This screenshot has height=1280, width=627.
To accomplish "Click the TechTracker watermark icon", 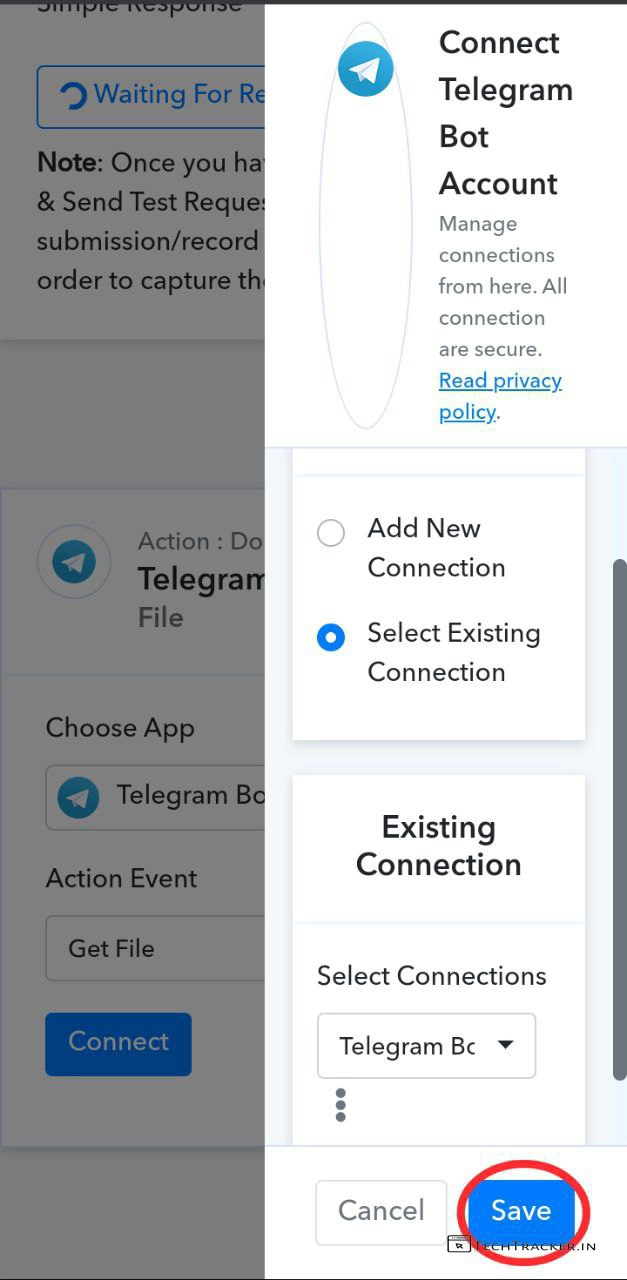I will 459,1244.
